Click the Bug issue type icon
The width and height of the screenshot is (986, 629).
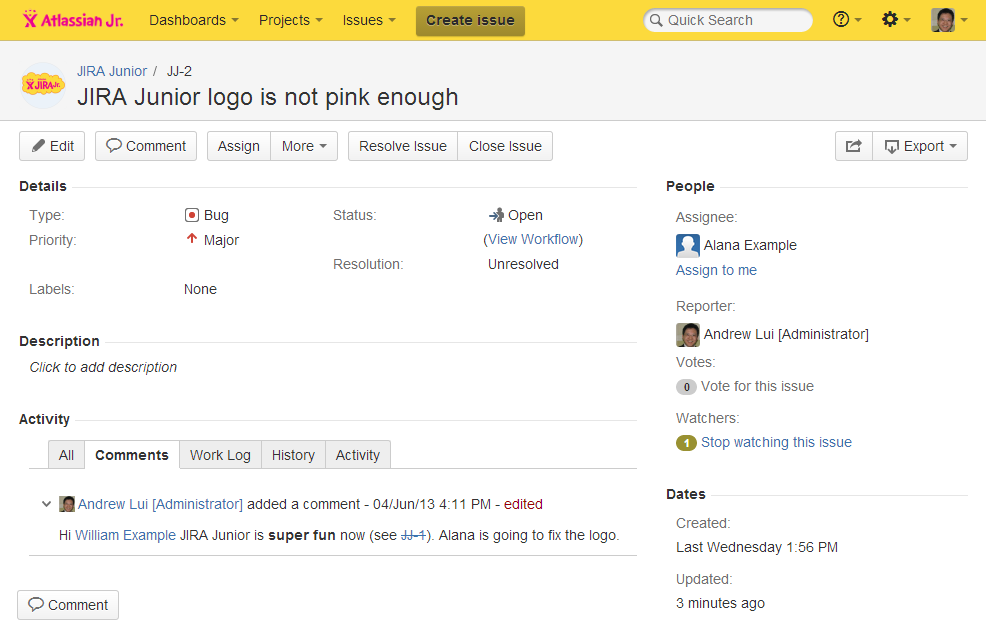pyautogui.click(x=192, y=215)
